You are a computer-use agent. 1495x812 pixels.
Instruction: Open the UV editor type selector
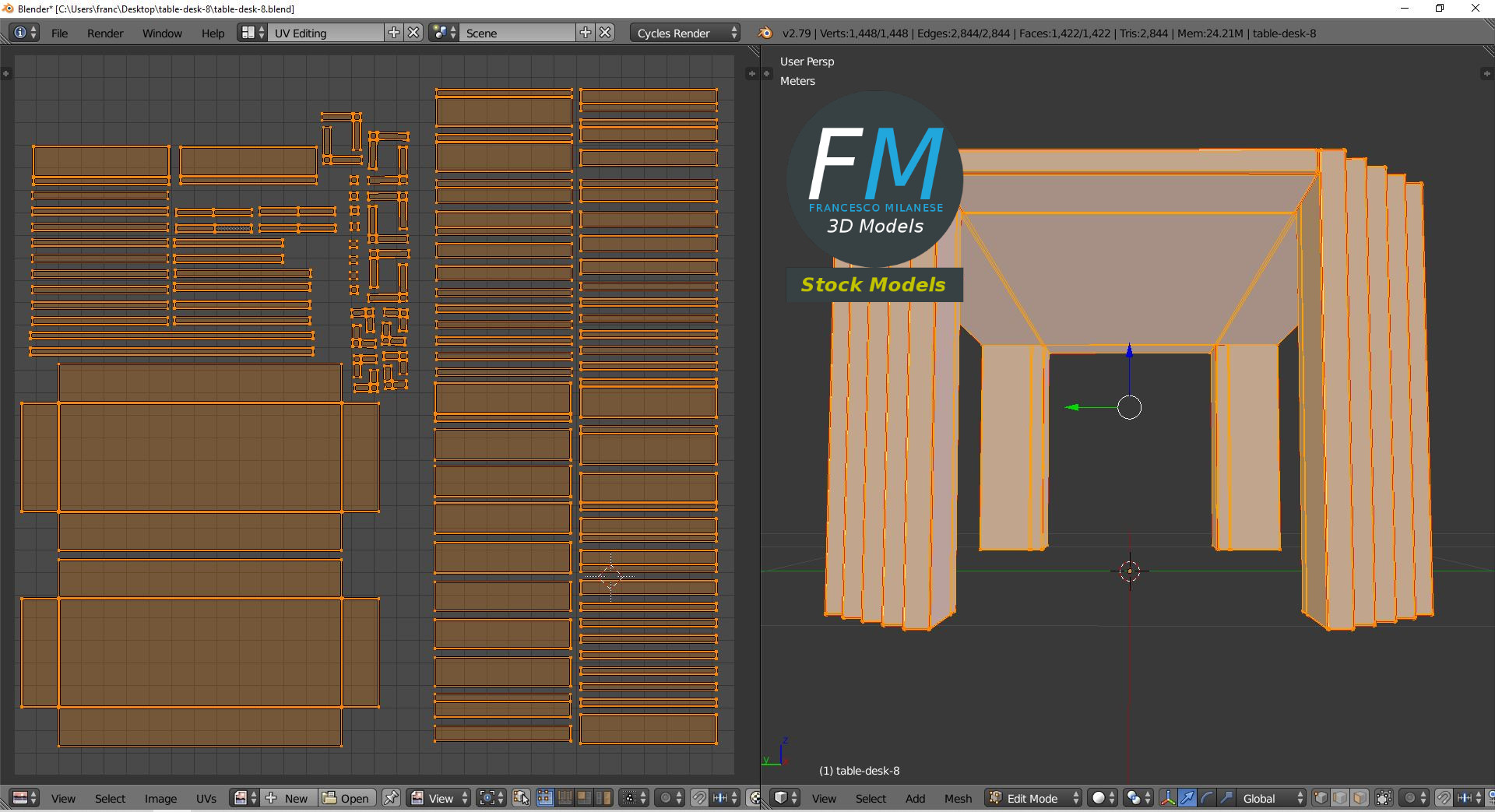(25, 798)
